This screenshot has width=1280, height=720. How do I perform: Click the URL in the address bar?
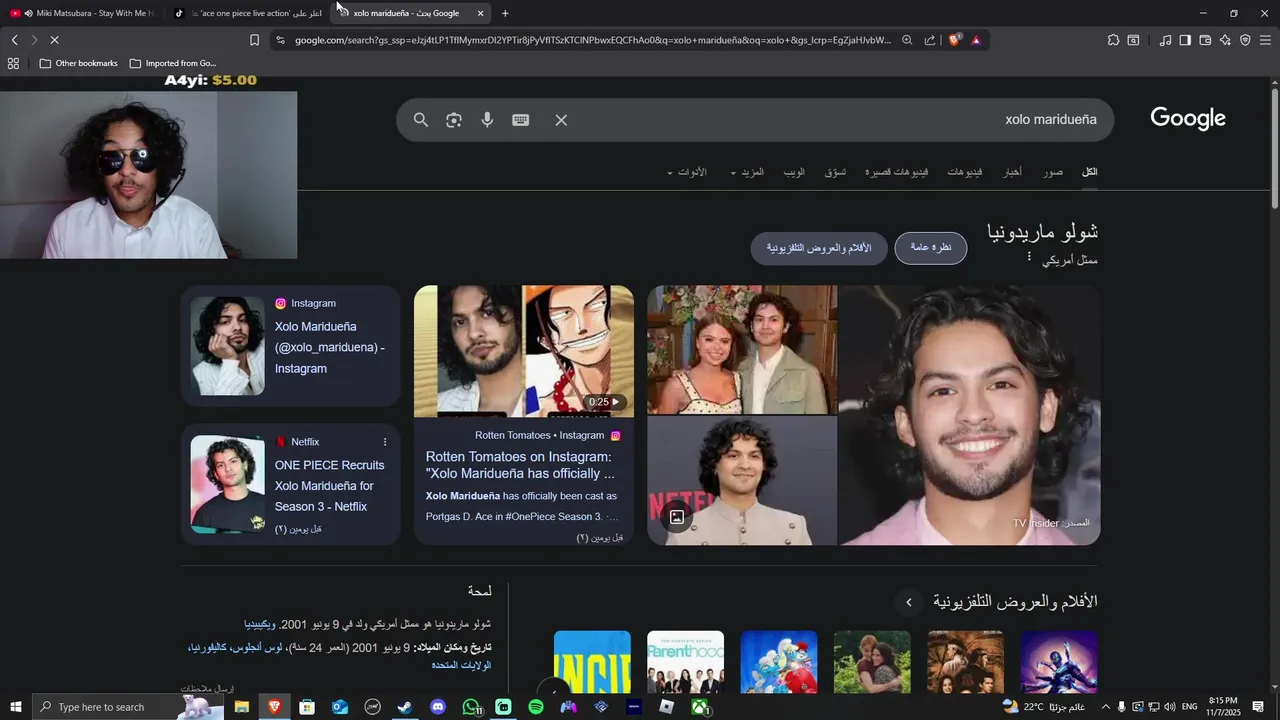click(593, 40)
